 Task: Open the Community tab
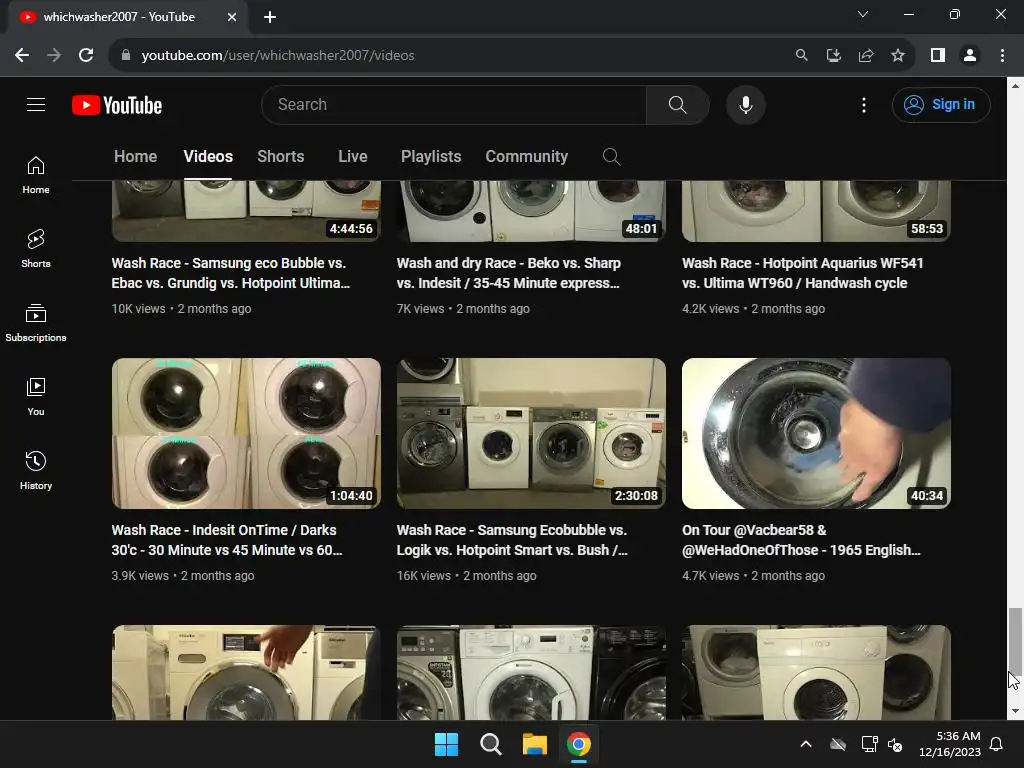pyautogui.click(x=526, y=157)
